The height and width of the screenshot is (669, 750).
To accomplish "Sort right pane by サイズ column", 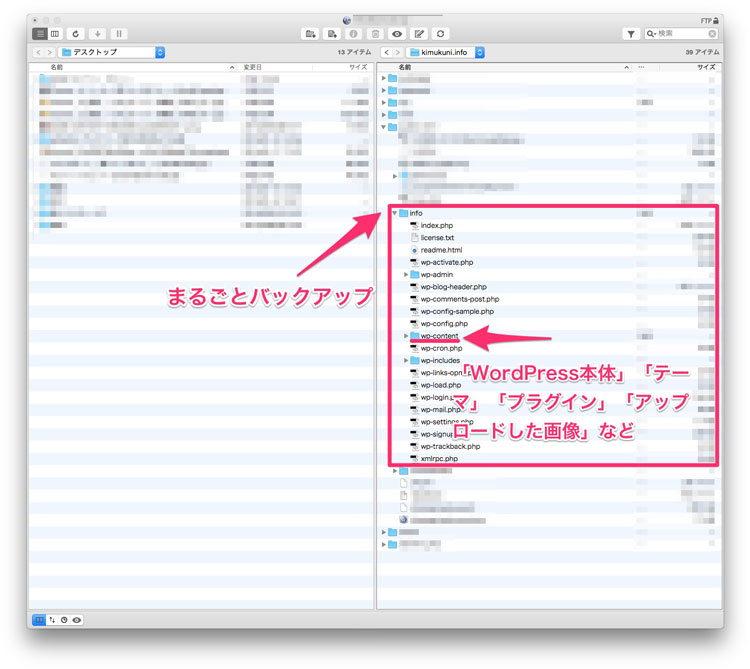I will (x=689, y=67).
